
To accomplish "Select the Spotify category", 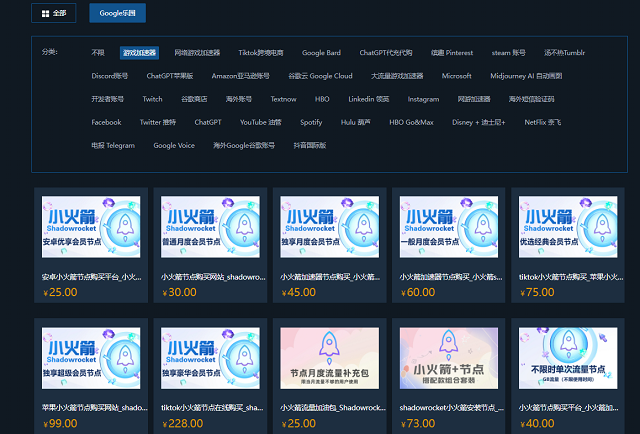I will click(311, 122).
